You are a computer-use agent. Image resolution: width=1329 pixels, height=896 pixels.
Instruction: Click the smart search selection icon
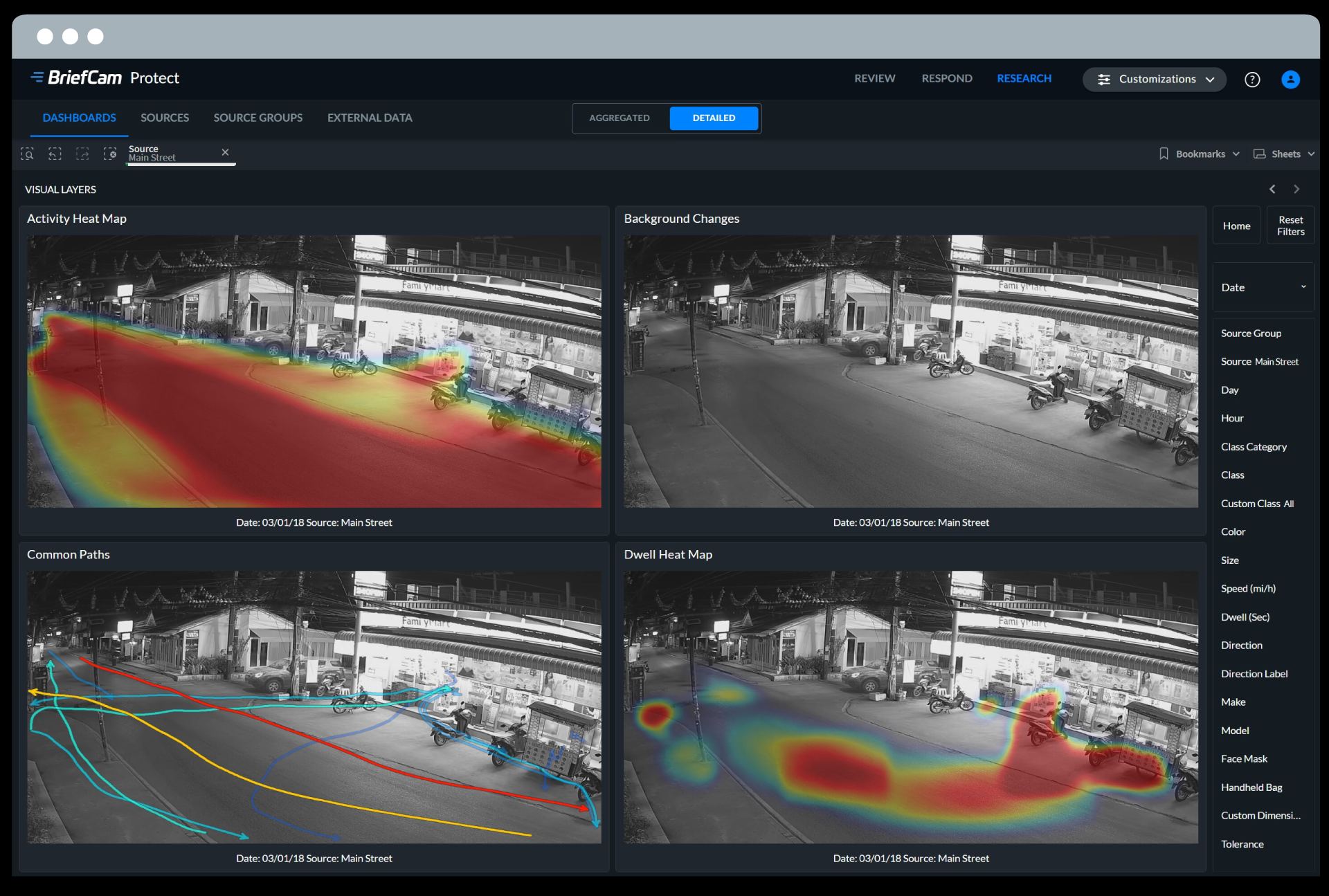pos(27,154)
